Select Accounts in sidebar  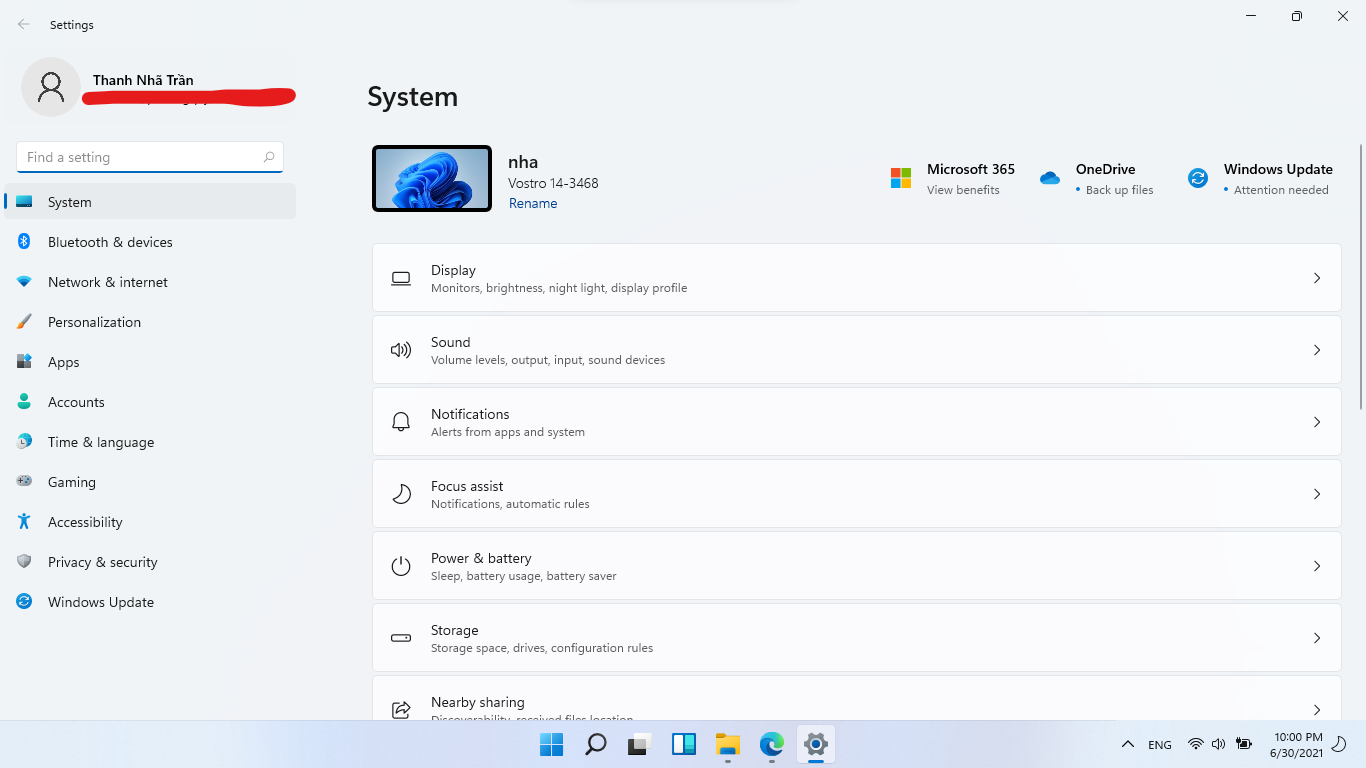pos(150,402)
